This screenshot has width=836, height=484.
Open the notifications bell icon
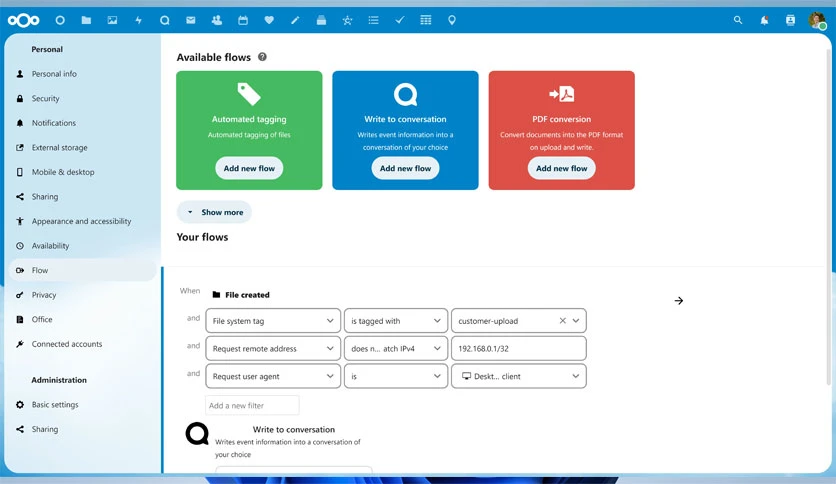[x=764, y=20]
